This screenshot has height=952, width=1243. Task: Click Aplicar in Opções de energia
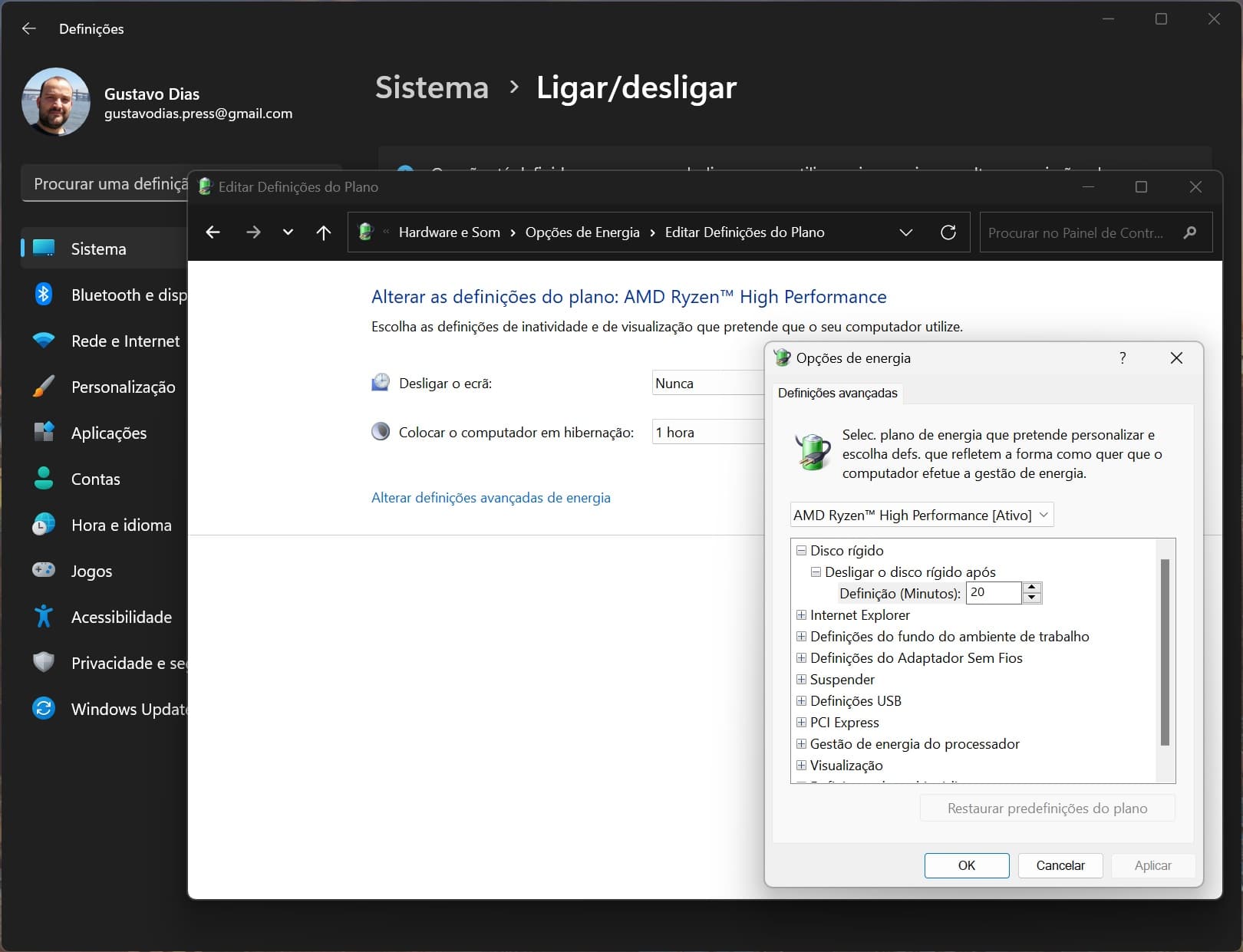click(1153, 865)
